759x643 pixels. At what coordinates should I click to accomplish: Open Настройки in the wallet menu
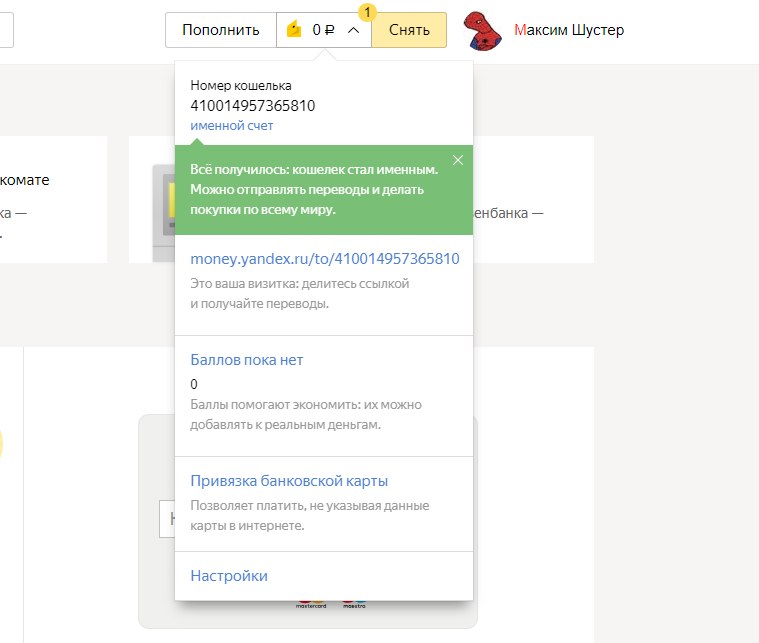[229, 576]
